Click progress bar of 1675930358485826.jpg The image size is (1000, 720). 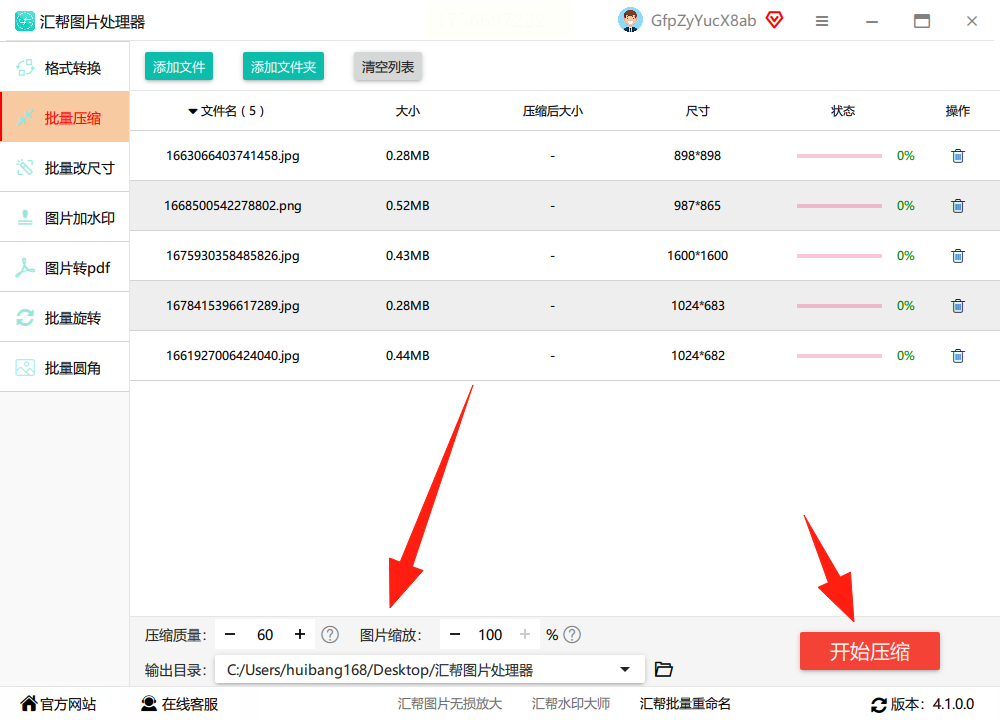point(839,256)
